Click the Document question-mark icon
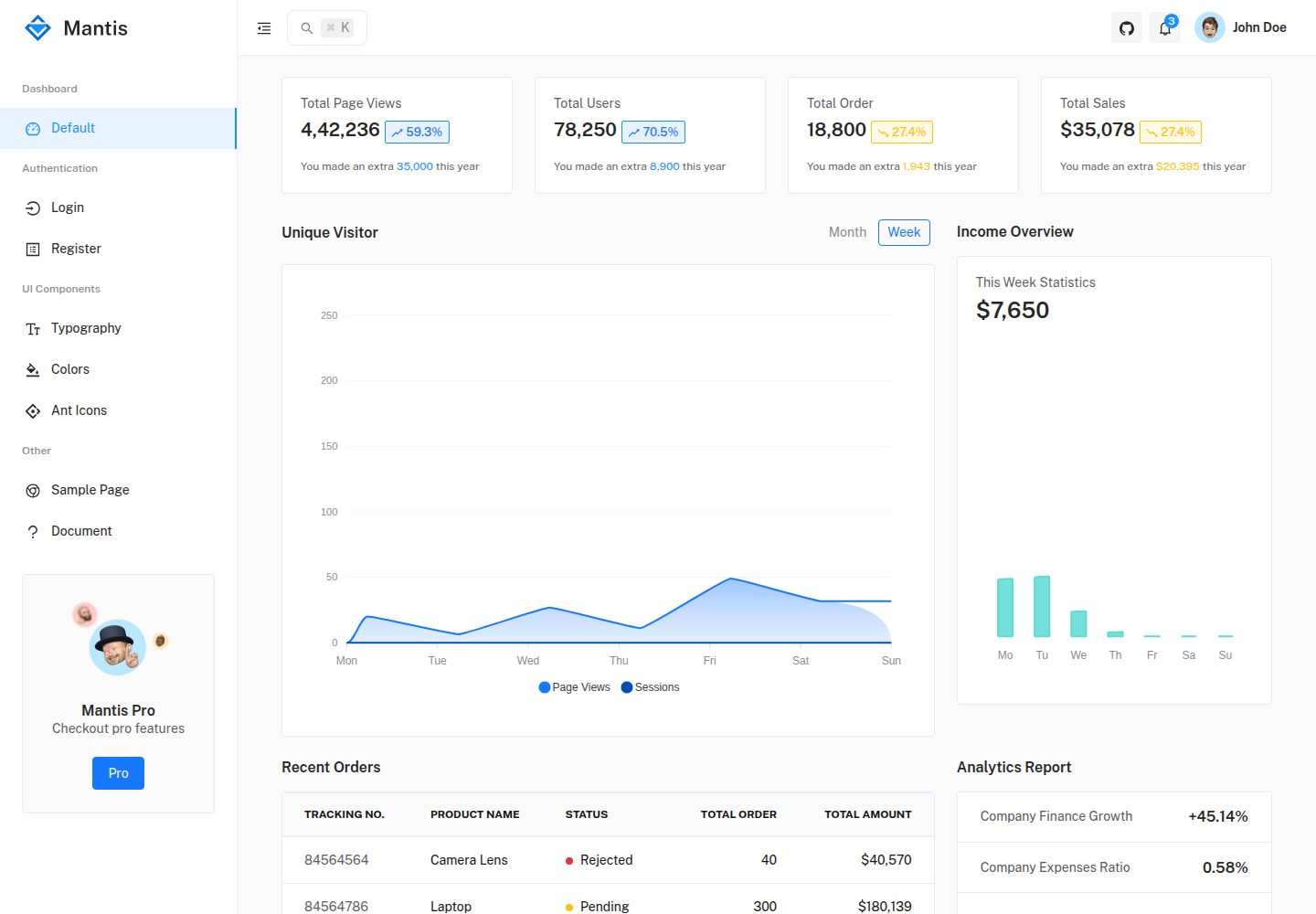The width and height of the screenshot is (1316, 914). (33, 532)
